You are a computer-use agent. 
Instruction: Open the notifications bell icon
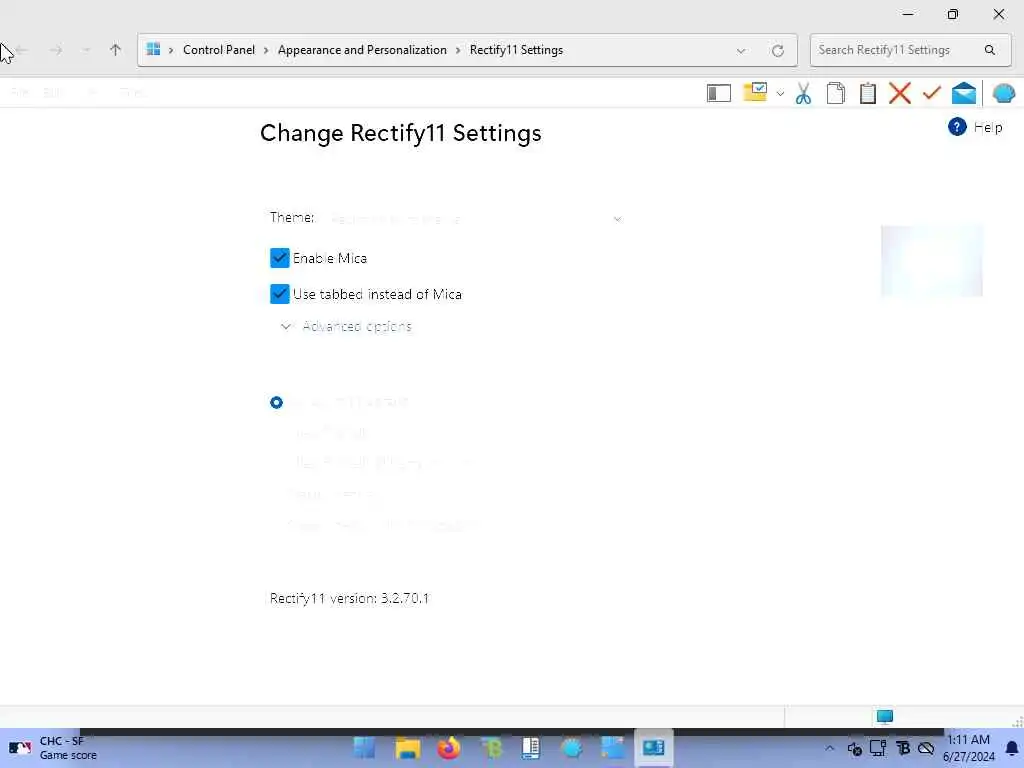(x=1012, y=748)
